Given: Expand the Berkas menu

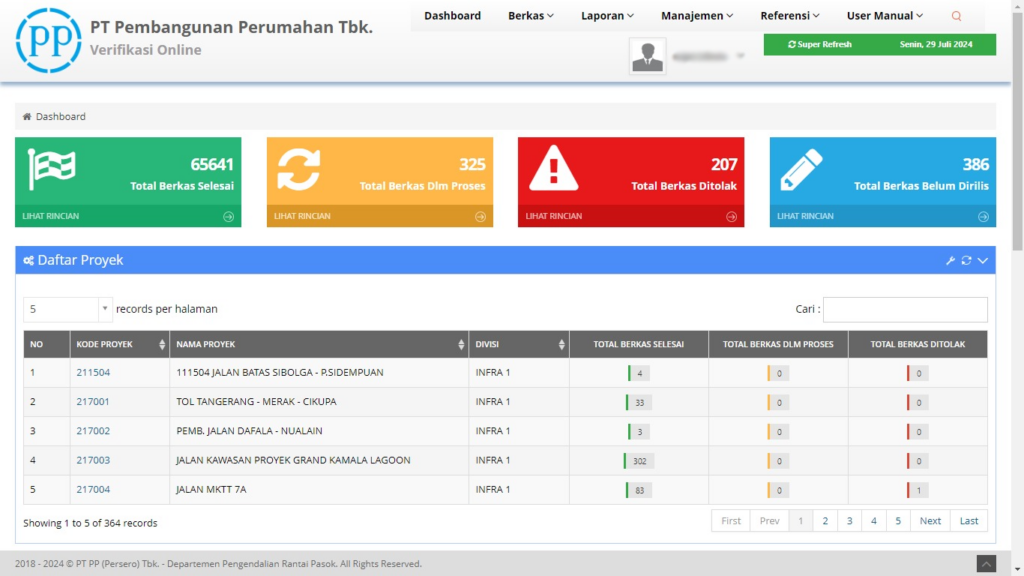Looking at the screenshot, I should [x=531, y=16].
